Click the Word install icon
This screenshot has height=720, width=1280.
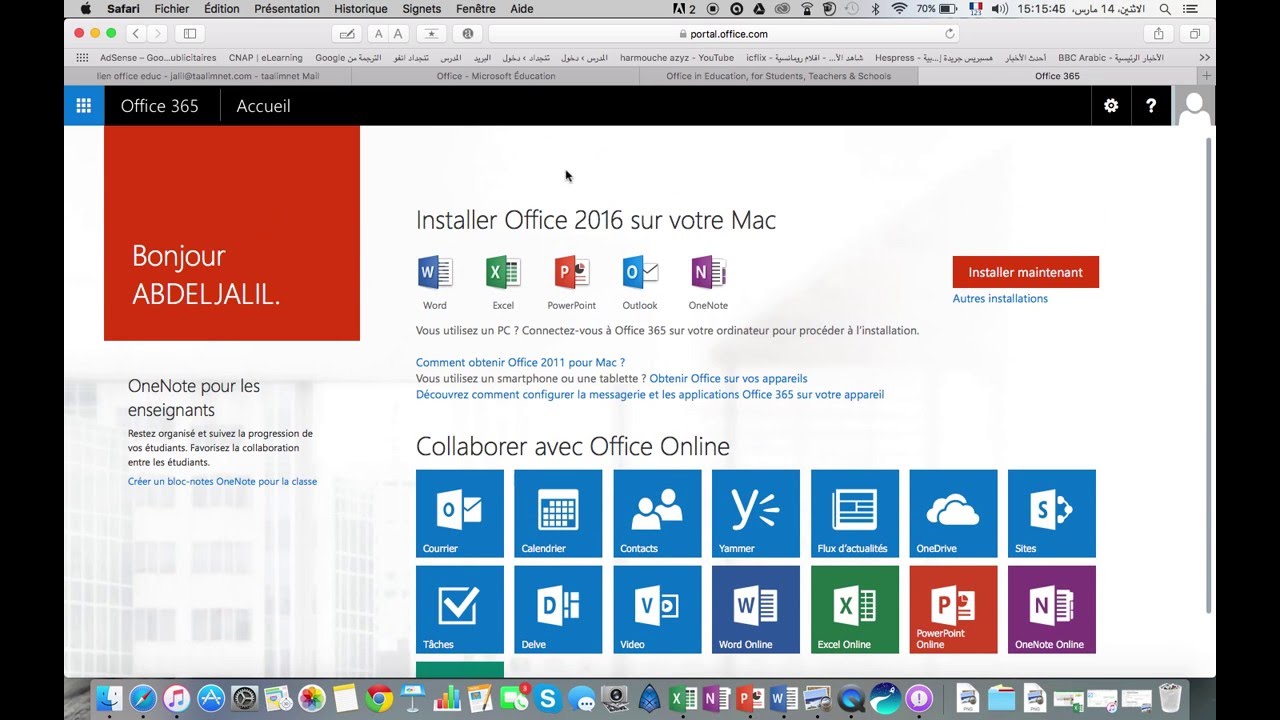(x=435, y=272)
